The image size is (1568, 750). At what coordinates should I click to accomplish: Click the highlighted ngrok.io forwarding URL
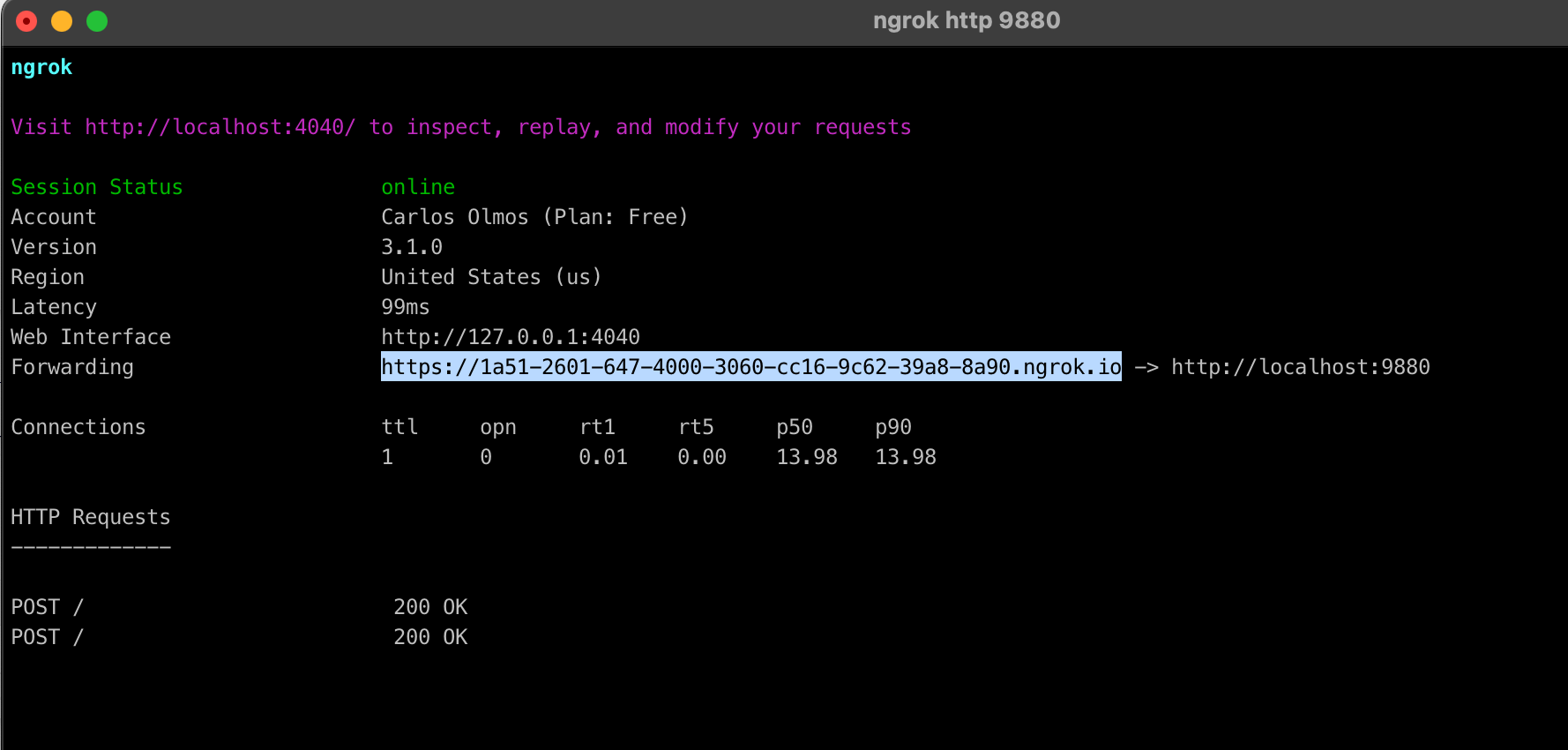pyautogui.click(x=750, y=367)
